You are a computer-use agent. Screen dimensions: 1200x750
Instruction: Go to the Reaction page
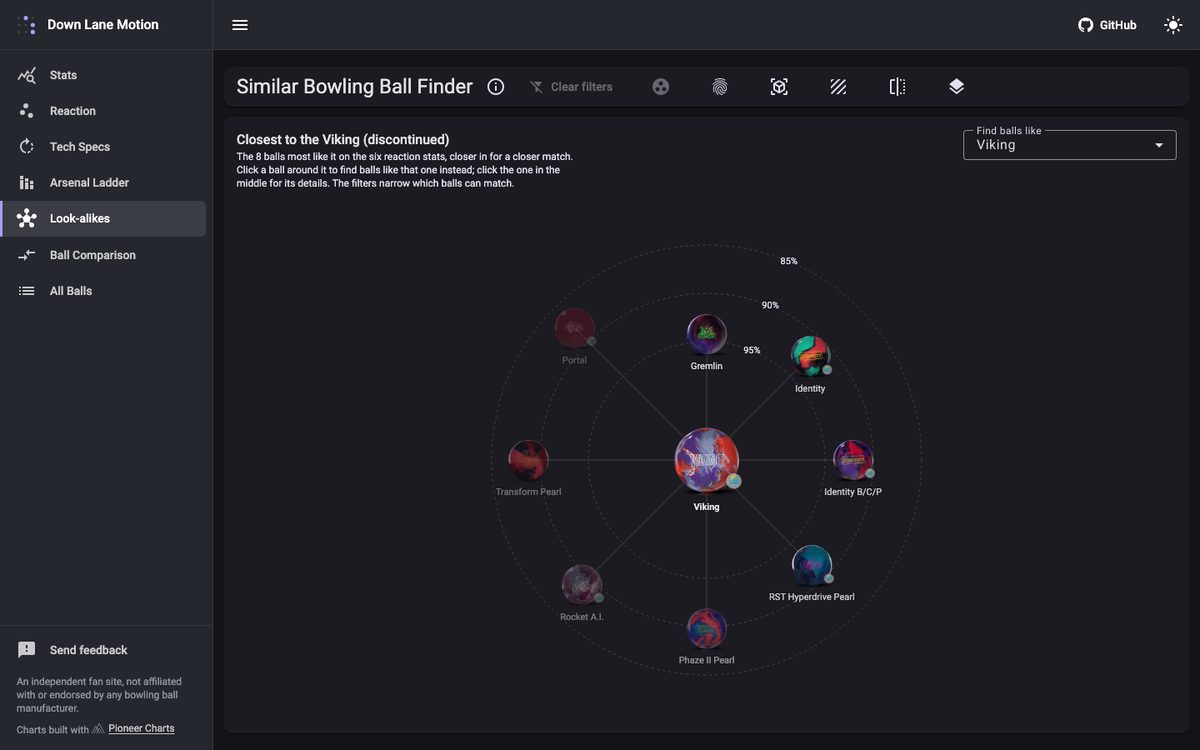click(x=103, y=111)
